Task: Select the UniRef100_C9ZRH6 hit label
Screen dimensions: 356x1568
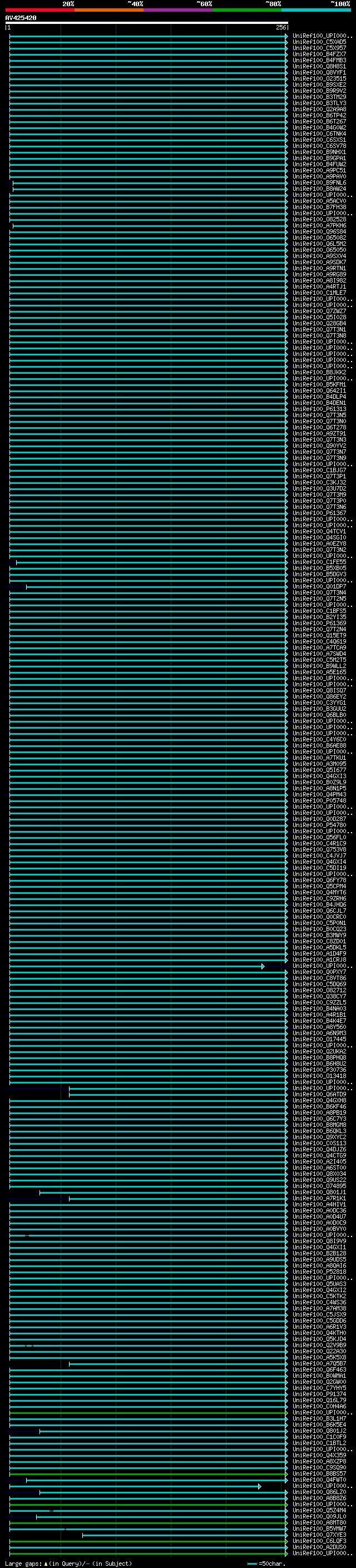Action: coord(319,898)
